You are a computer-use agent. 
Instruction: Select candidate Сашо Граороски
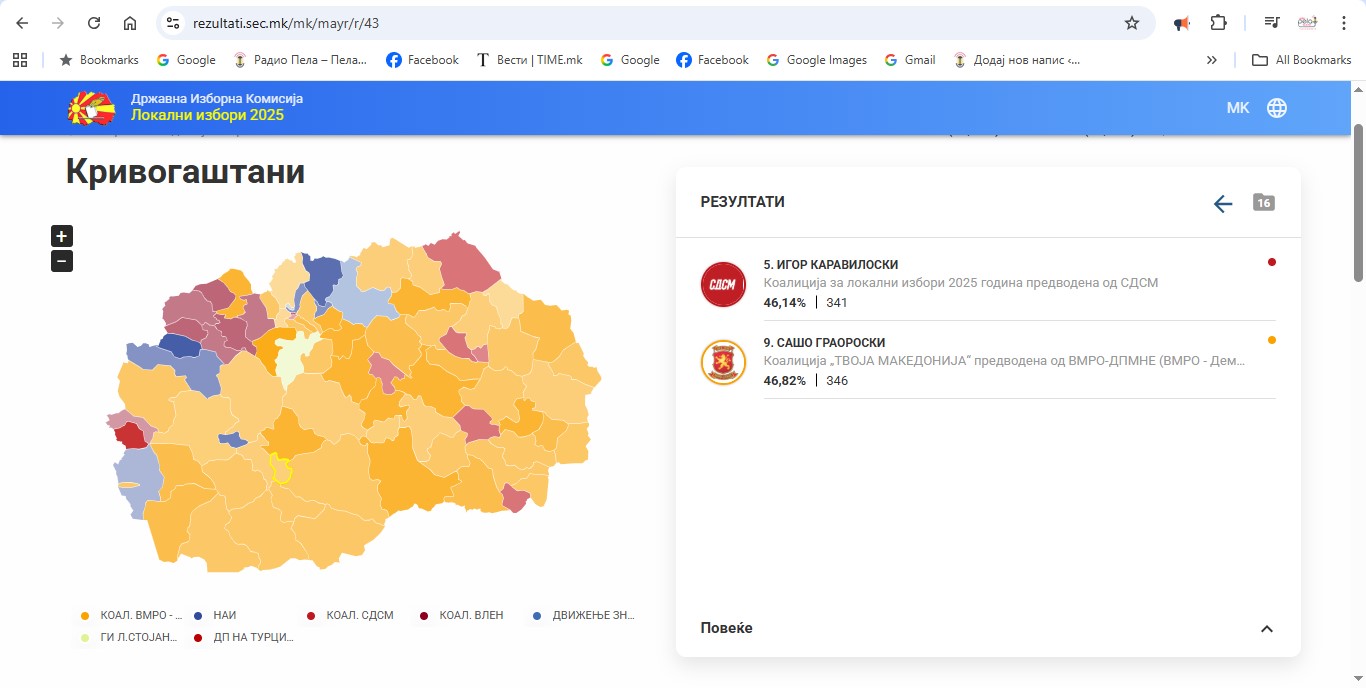tap(824, 343)
